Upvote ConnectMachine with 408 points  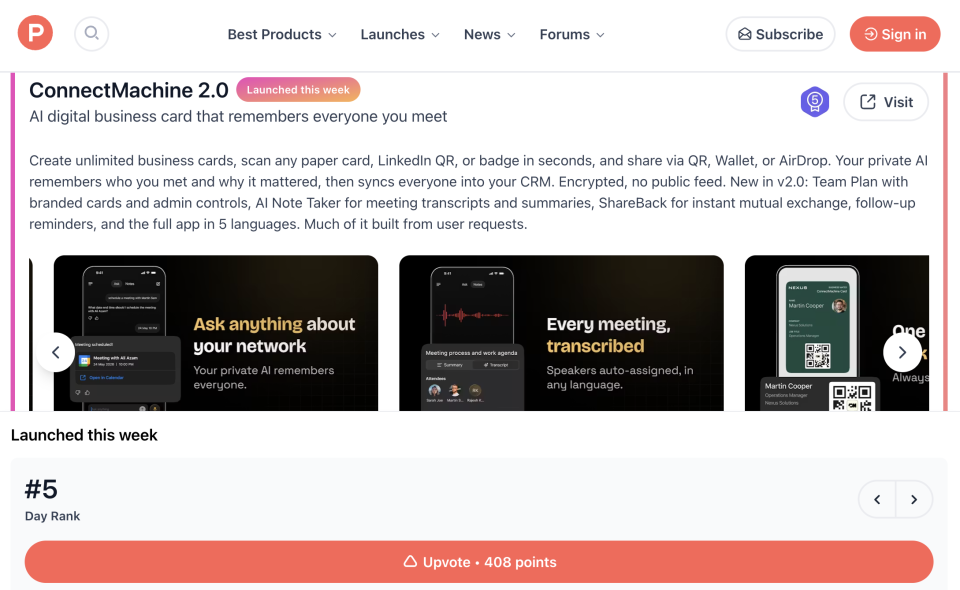pos(479,562)
